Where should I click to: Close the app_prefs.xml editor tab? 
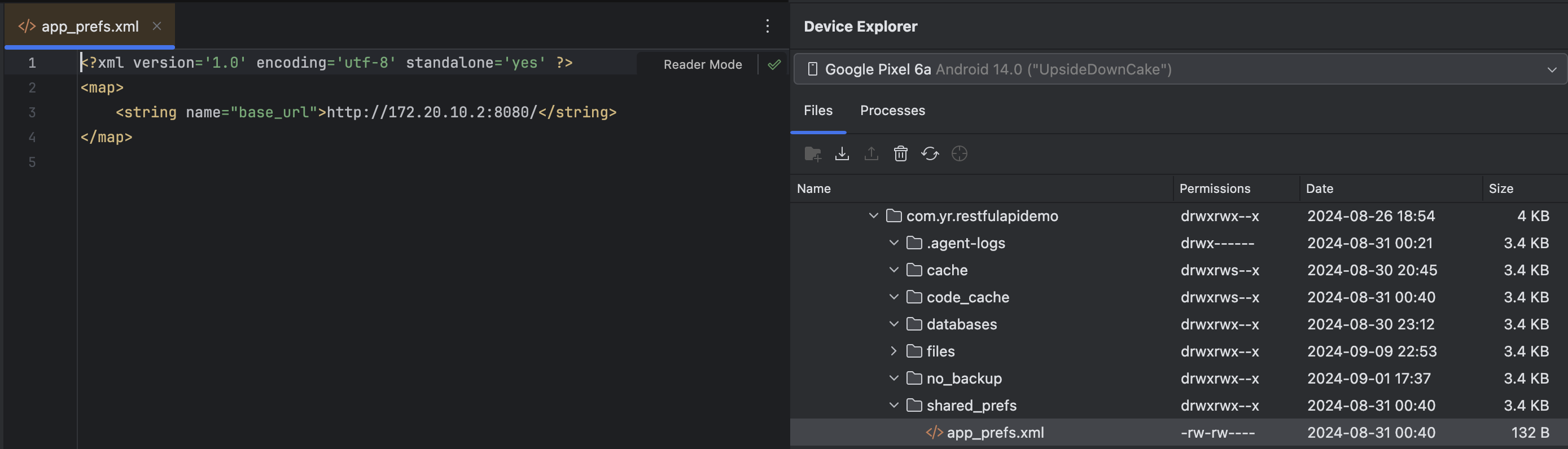[156, 26]
